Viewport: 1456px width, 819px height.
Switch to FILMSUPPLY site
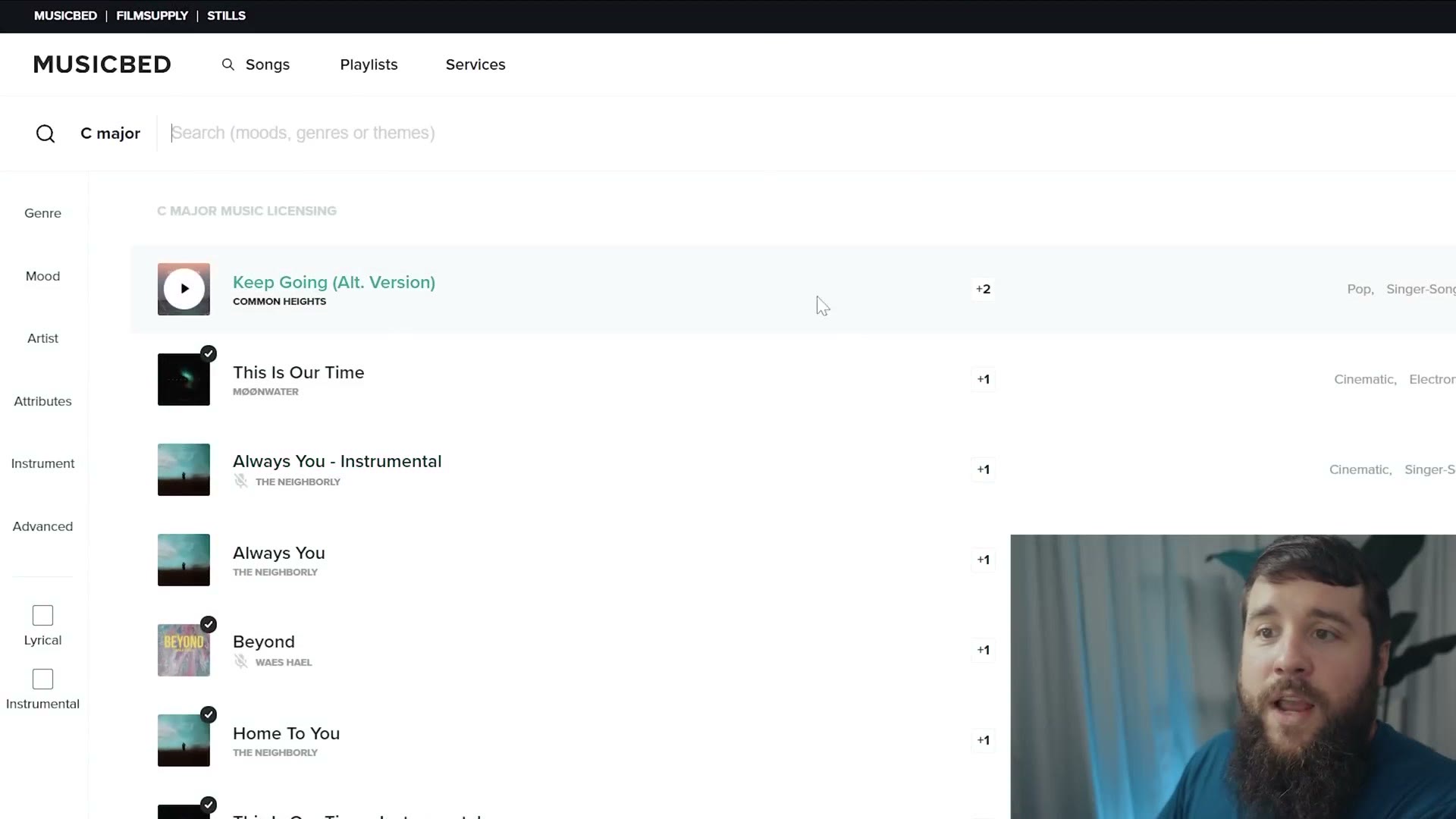pyautogui.click(x=152, y=16)
